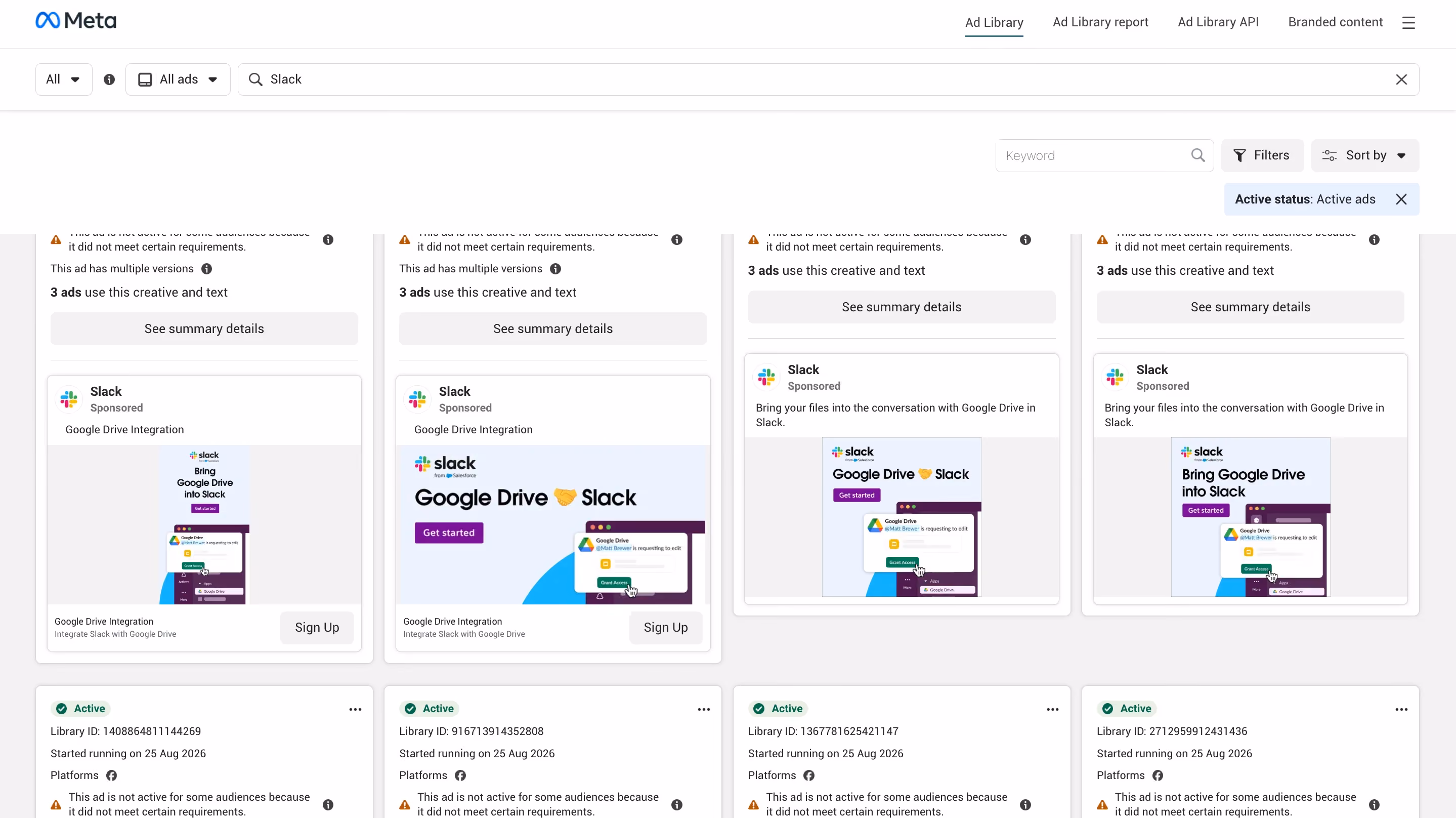1456x818 pixels.
Task: Click info icon beside first card's multiple versions
Action: pos(207,269)
